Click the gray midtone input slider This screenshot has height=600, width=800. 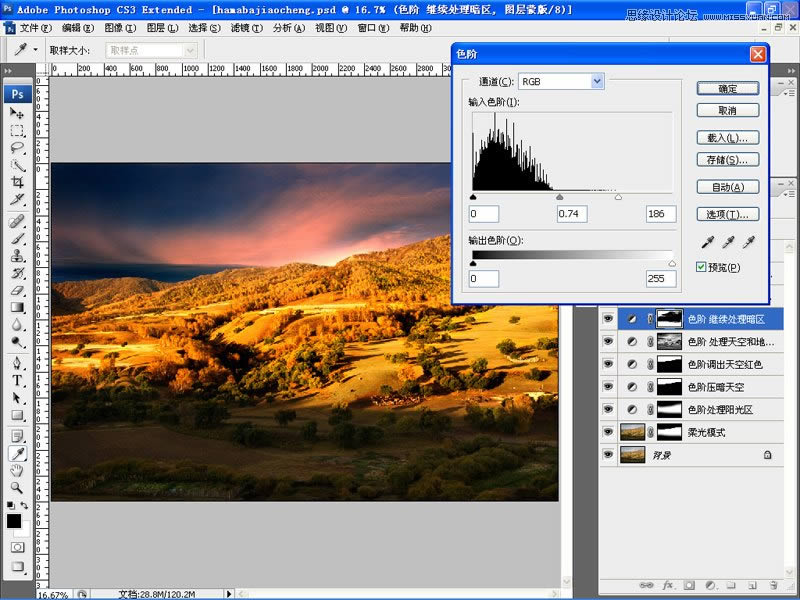560,198
